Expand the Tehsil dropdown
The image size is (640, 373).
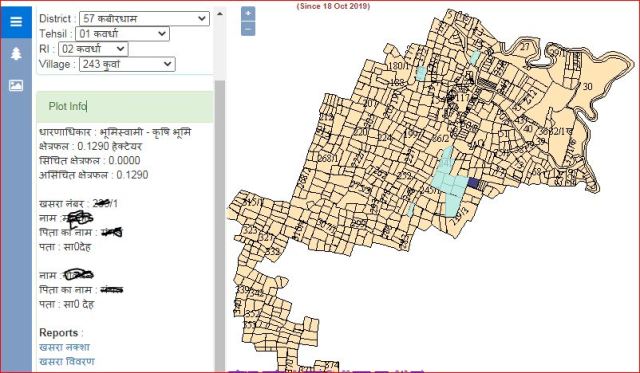click(x=122, y=34)
